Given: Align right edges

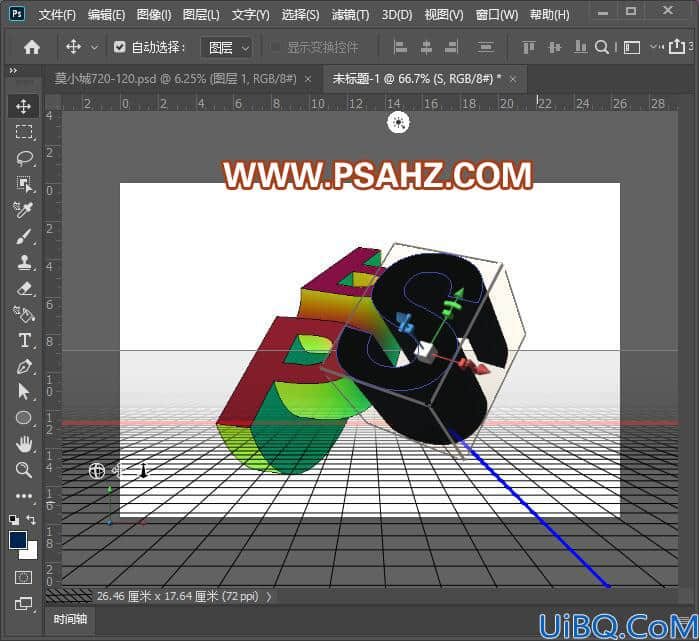Looking at the screenshot, I should pyautogui.click(x=452, y=47).
